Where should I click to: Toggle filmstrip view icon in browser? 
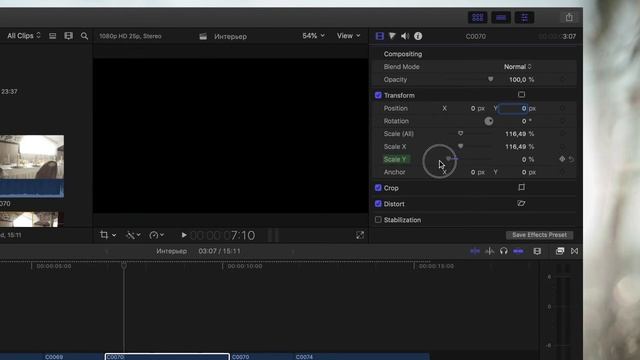click(x=68, y=36)
